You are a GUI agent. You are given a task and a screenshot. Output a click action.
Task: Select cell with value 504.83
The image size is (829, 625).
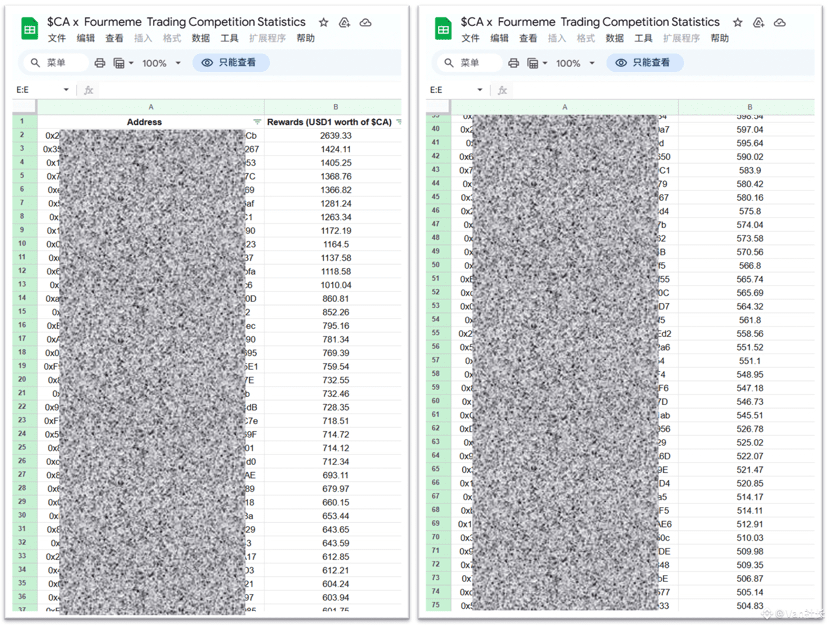[x=749, y=606]
